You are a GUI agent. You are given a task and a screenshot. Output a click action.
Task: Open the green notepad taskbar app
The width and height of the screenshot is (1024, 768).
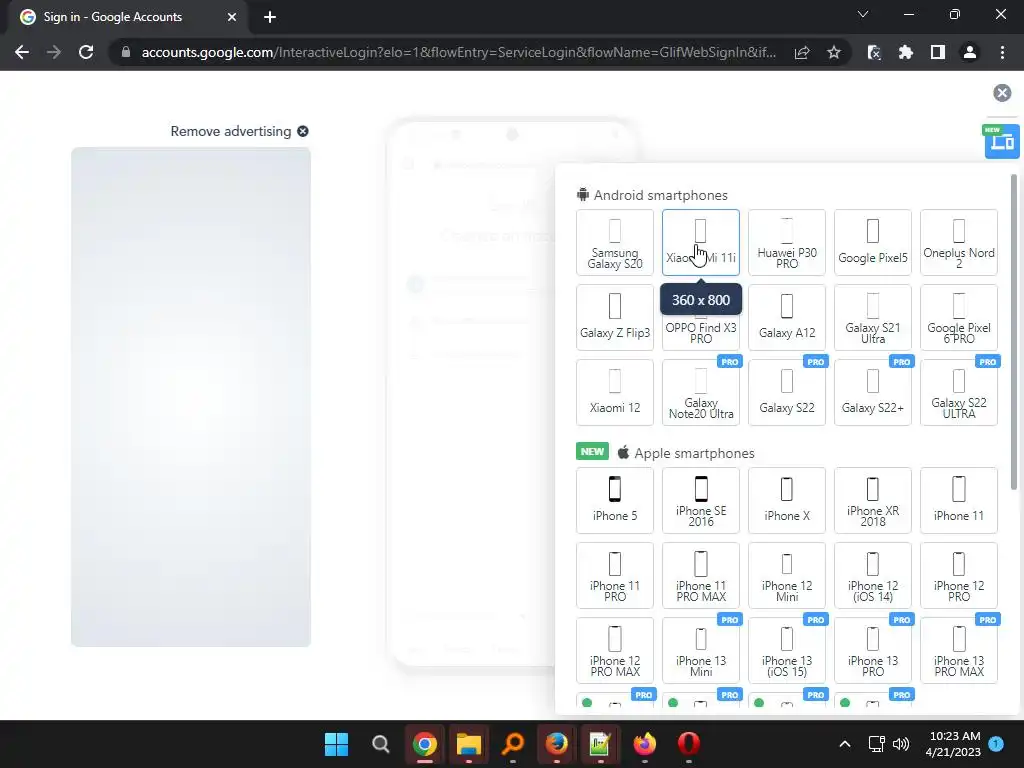600,744
